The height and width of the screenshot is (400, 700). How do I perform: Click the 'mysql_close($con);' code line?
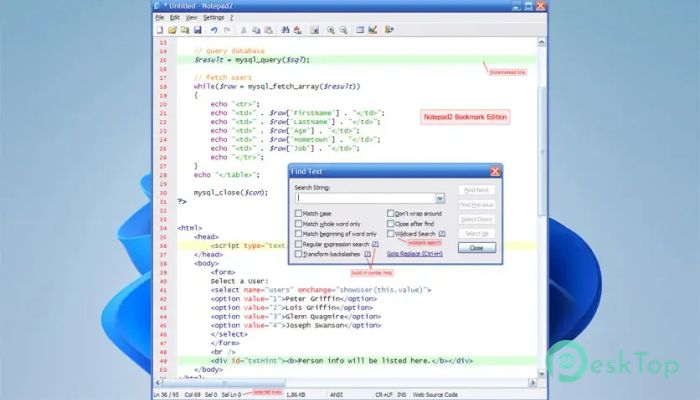click(x=231, y=193)
